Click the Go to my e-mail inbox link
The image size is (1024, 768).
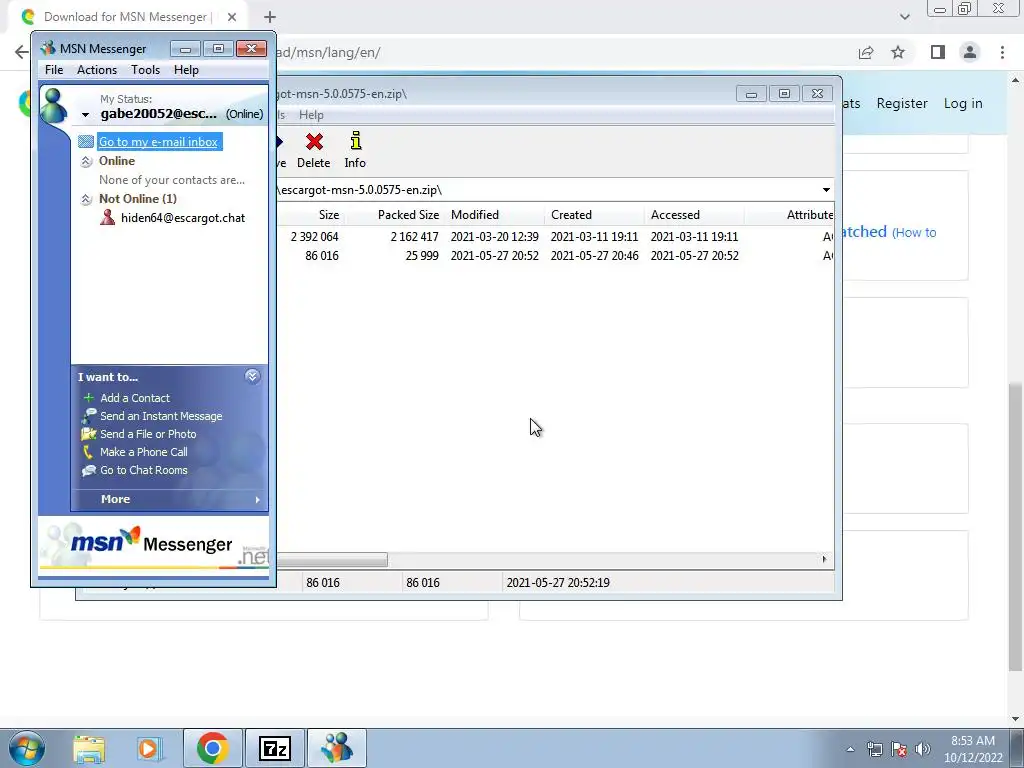[x=159, y=142]
